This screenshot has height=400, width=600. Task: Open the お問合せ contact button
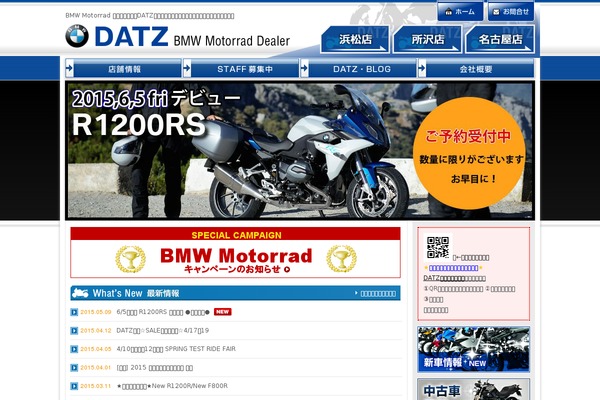[511, 12]
